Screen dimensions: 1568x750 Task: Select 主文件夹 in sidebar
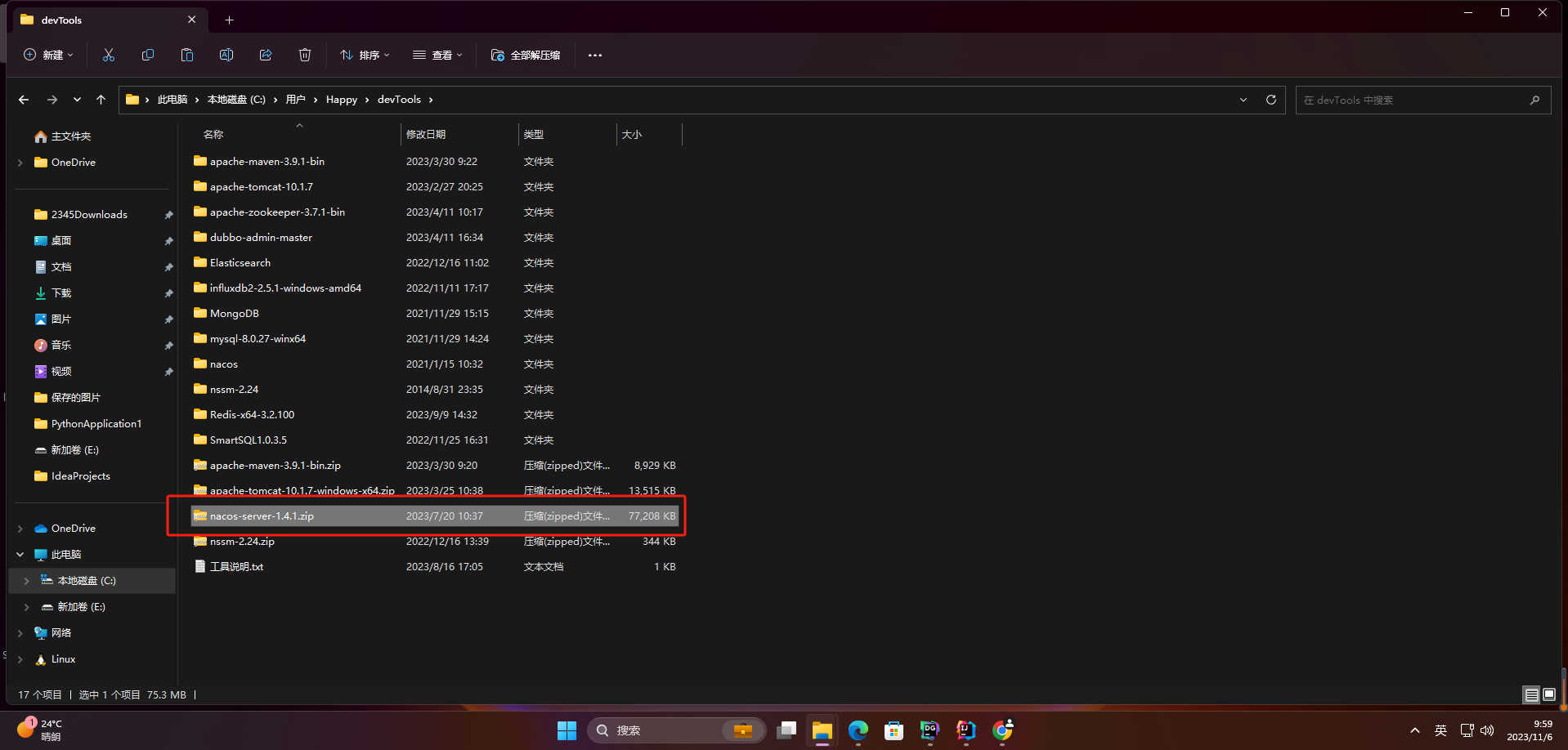[71, 136]
